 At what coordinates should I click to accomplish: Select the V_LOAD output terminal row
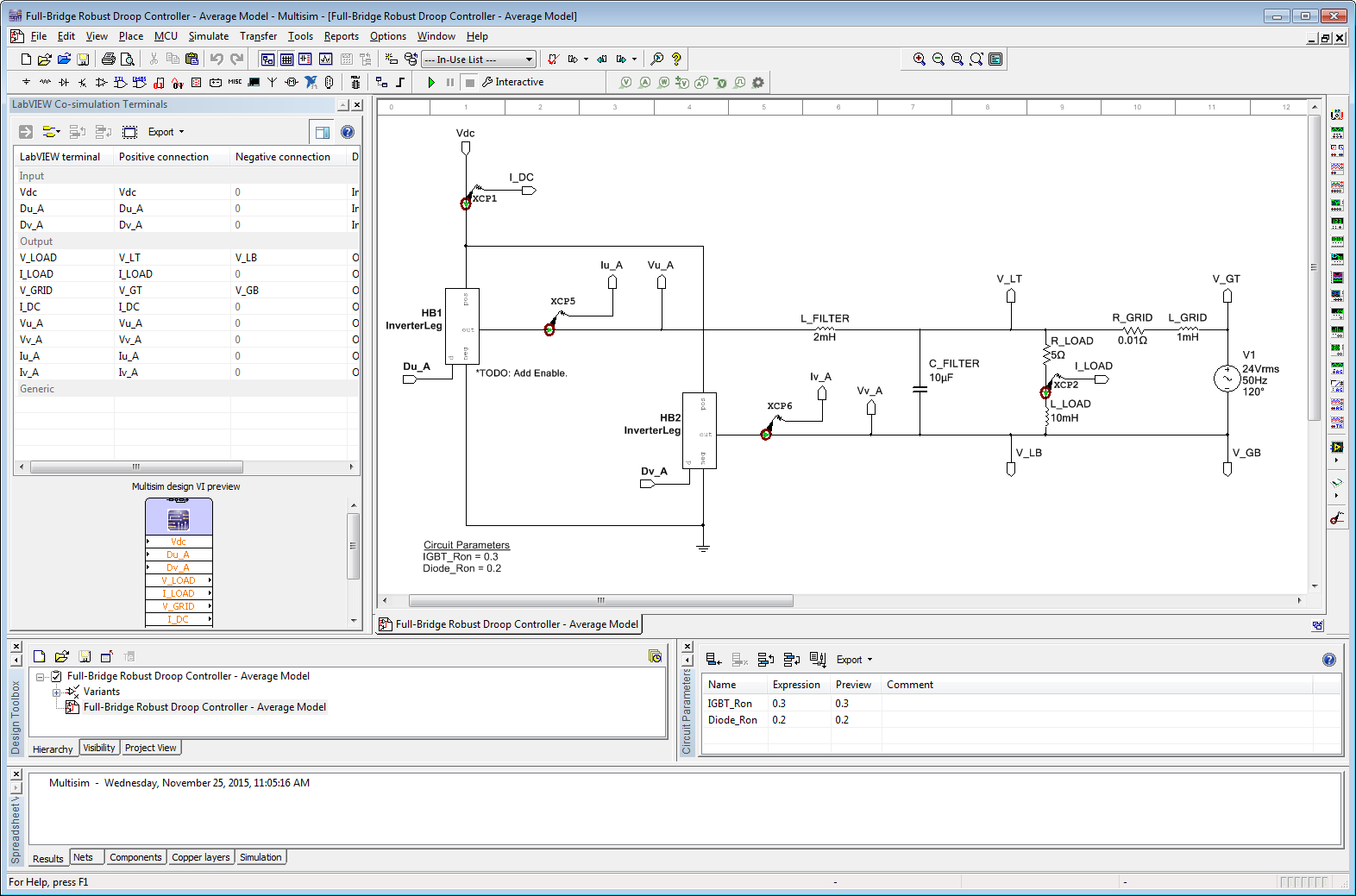186,258
